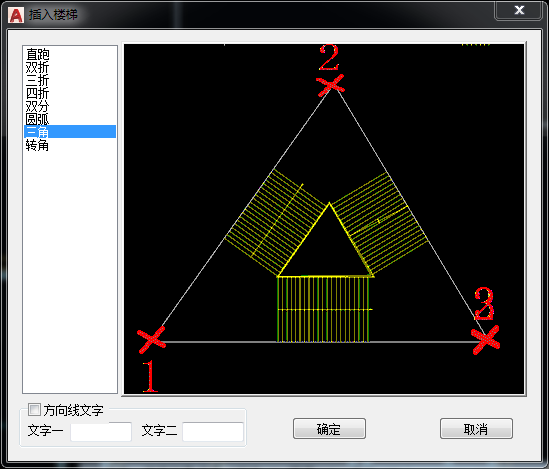Focus the 文字一 input field
549x469 pixels.
(x=101, y=432)
